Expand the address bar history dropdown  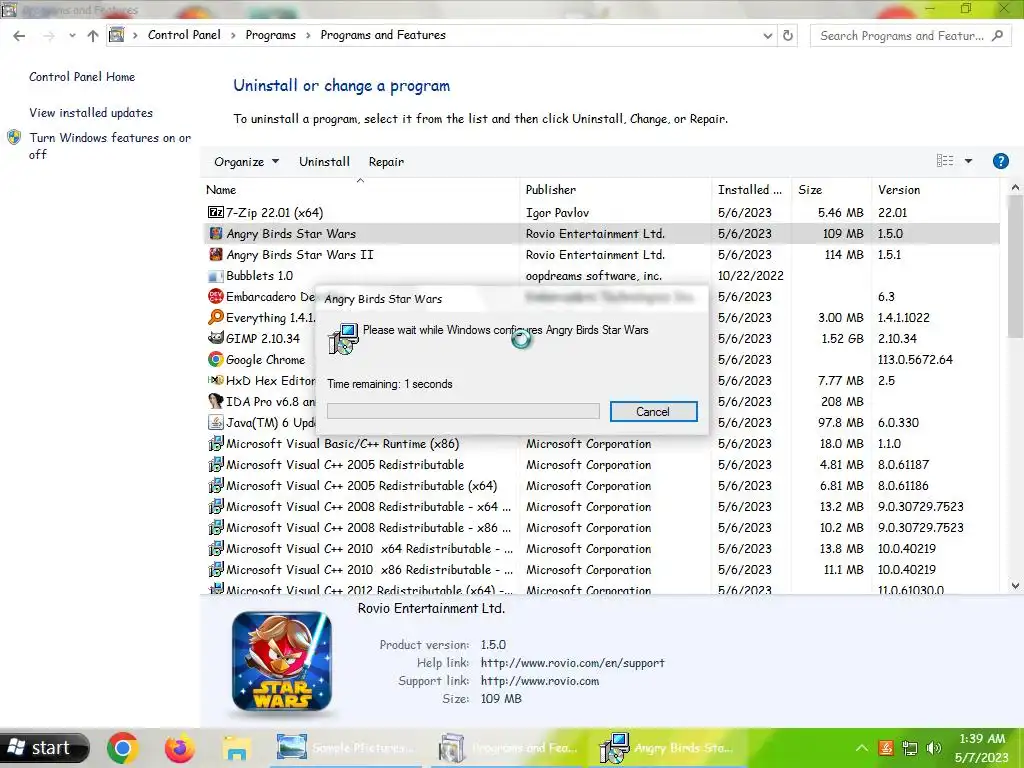click(767, 36)
